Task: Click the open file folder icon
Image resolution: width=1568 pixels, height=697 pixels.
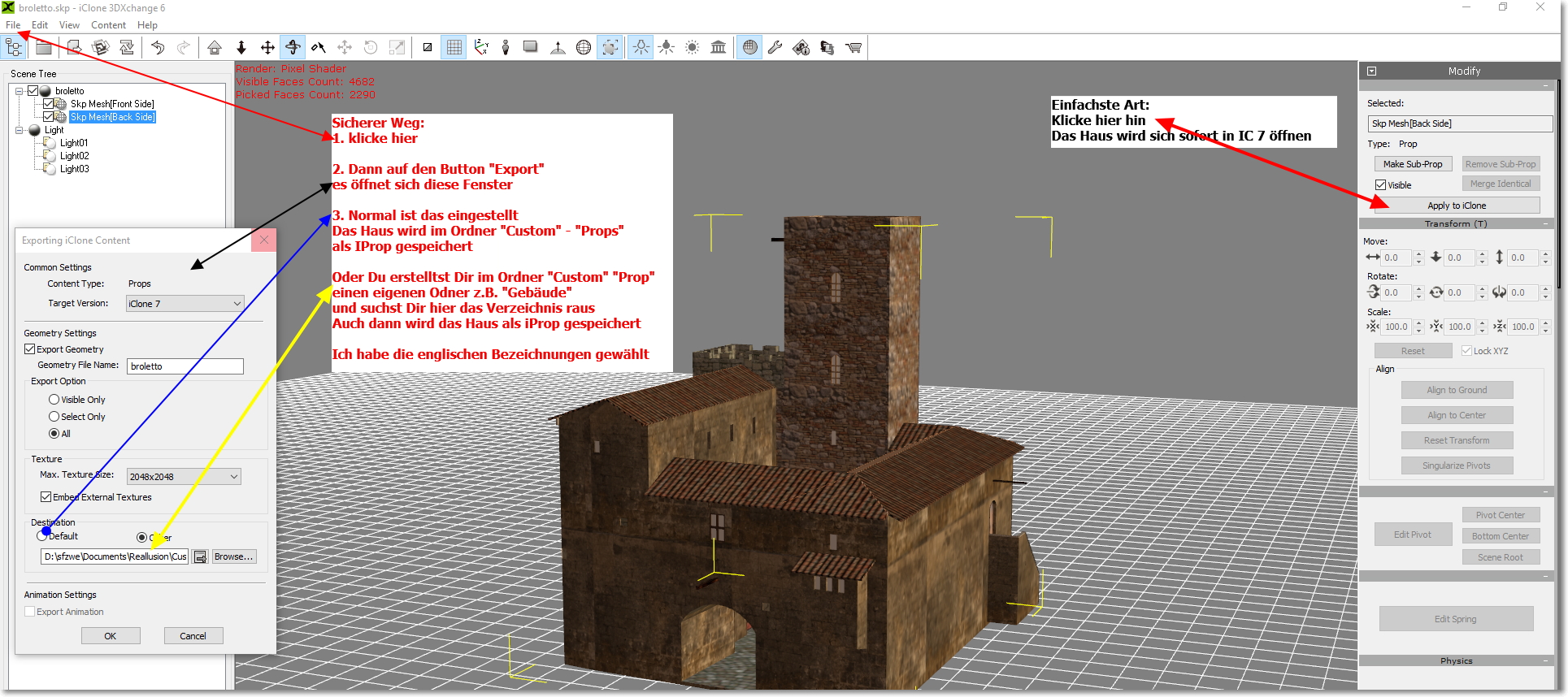Action: (x=44, y=47)
